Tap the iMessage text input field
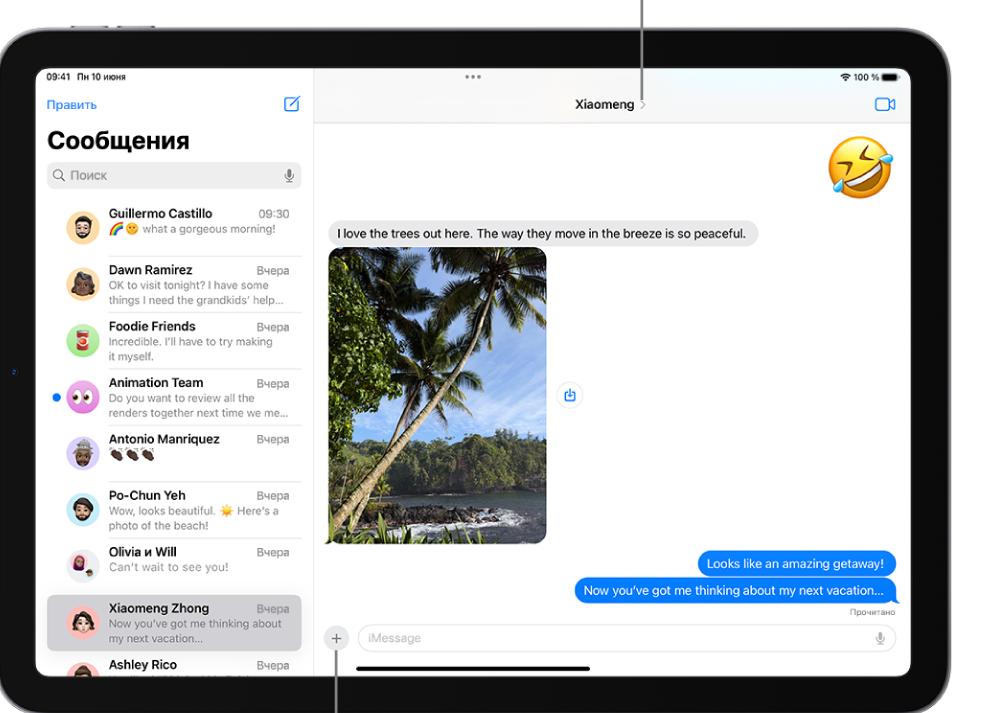The image size is (984, 713). [x=626, y=638]
